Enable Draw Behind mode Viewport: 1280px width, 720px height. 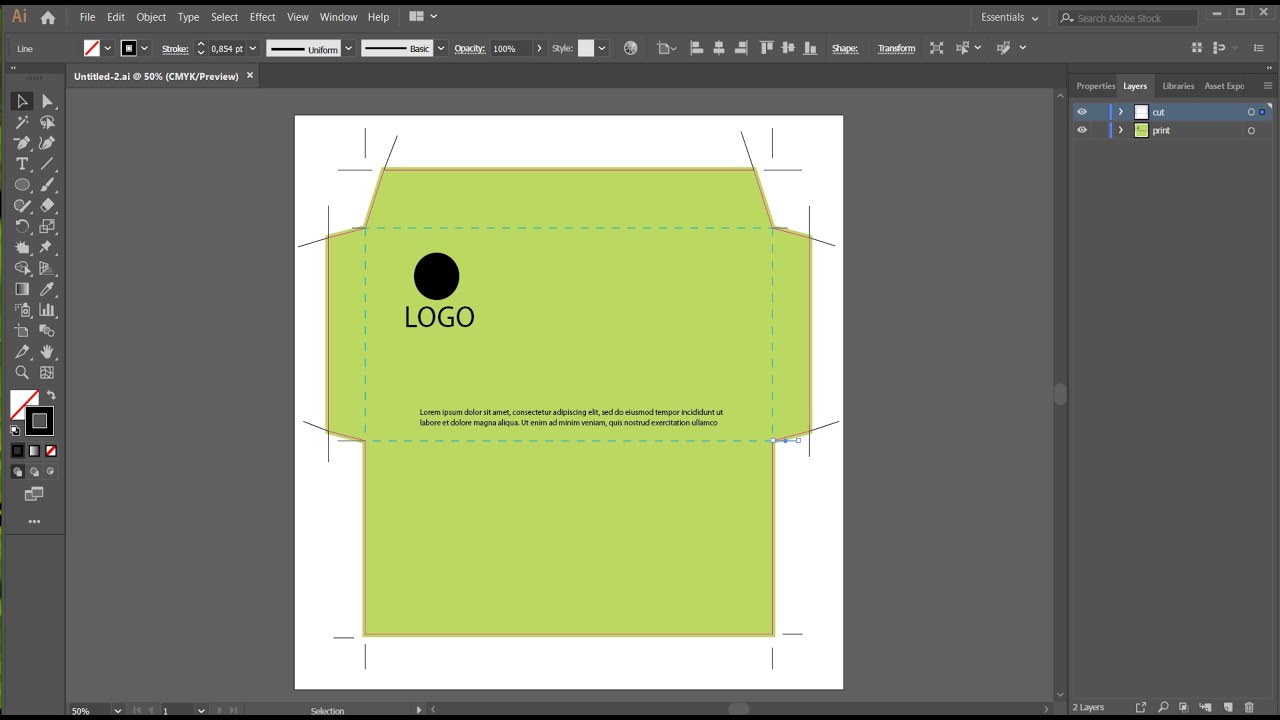tap(34, 472)
